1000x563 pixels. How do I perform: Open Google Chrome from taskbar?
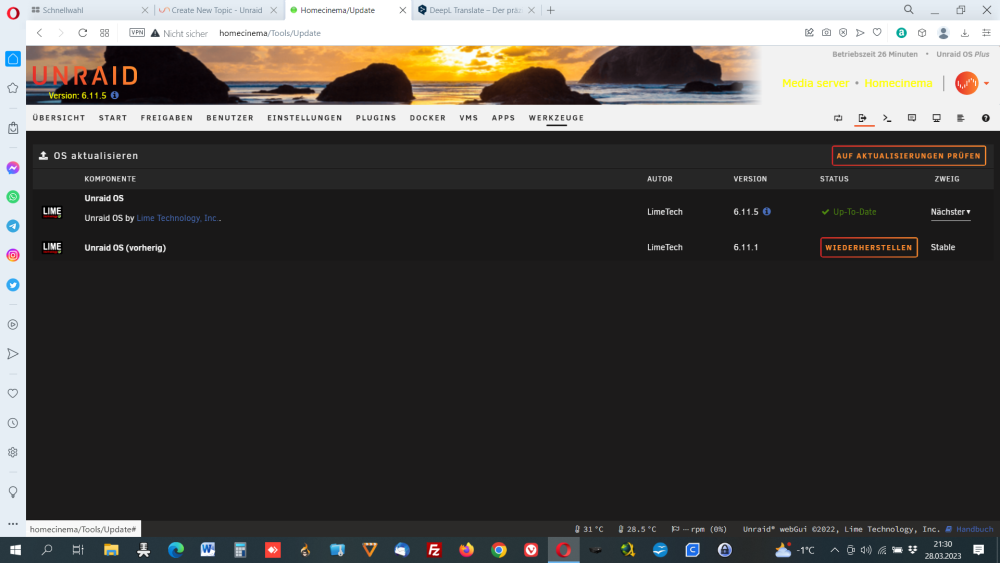point(499,550)
